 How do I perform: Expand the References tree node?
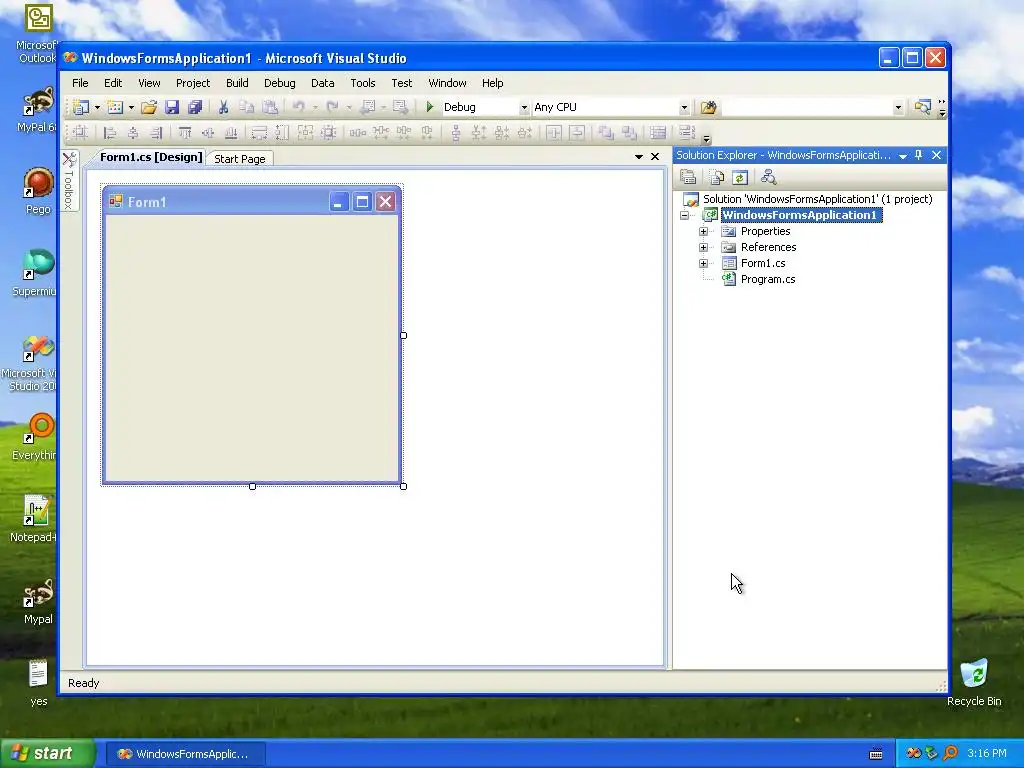703,248
